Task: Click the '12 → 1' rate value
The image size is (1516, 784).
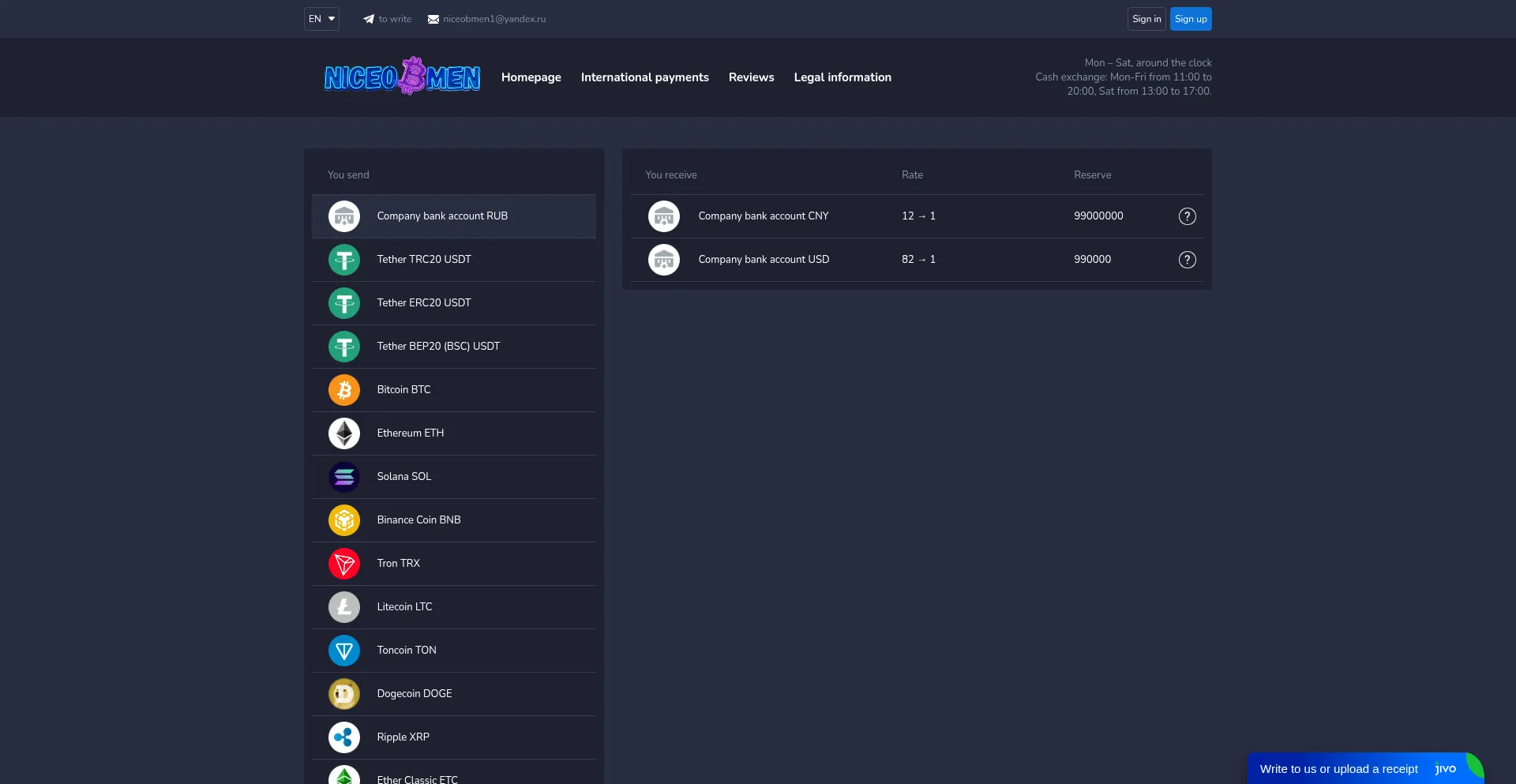Action: [x=918, y=216]
